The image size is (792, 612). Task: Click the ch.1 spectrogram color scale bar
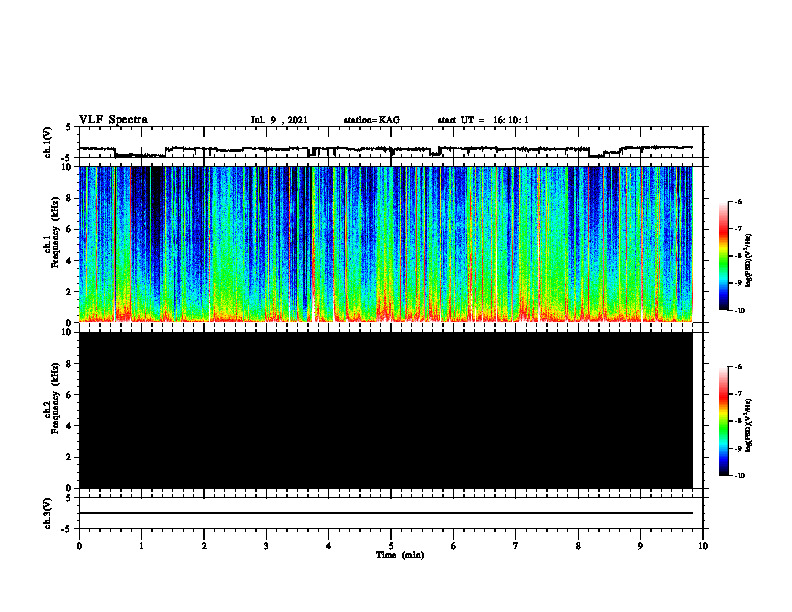[724, 256]
